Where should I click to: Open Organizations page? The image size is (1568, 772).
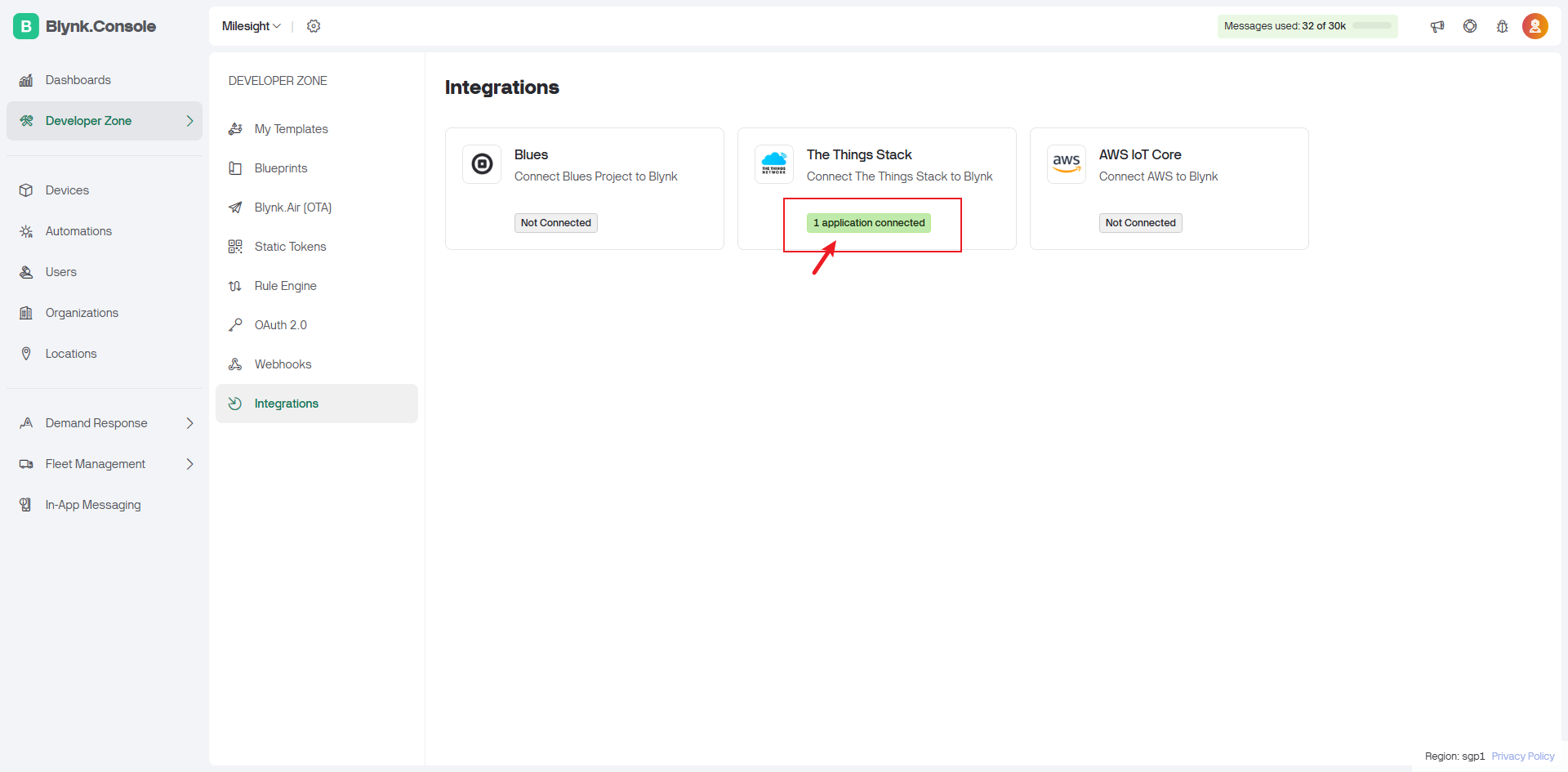[x=105, y=313]
